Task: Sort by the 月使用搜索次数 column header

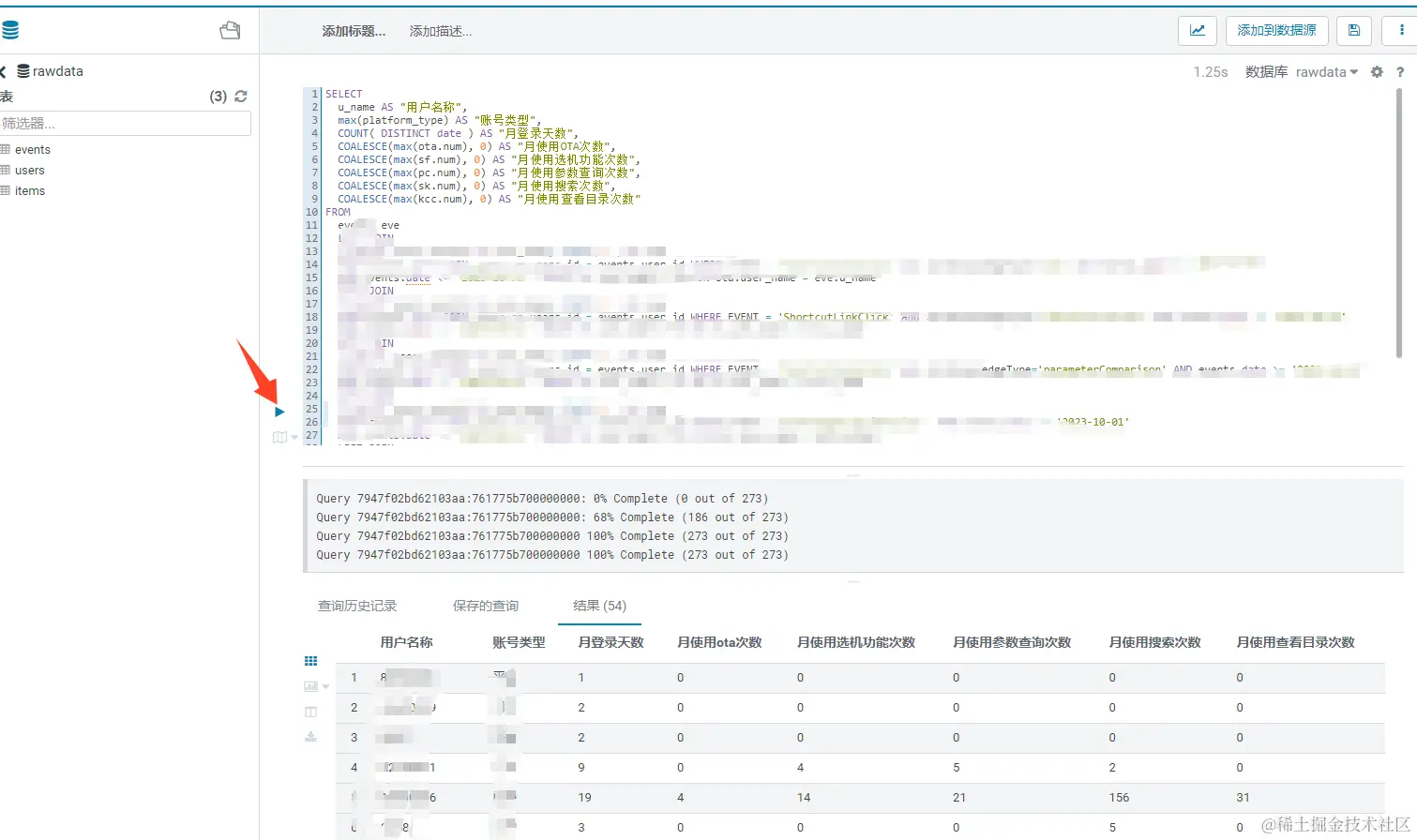Action: (1154, 643)
